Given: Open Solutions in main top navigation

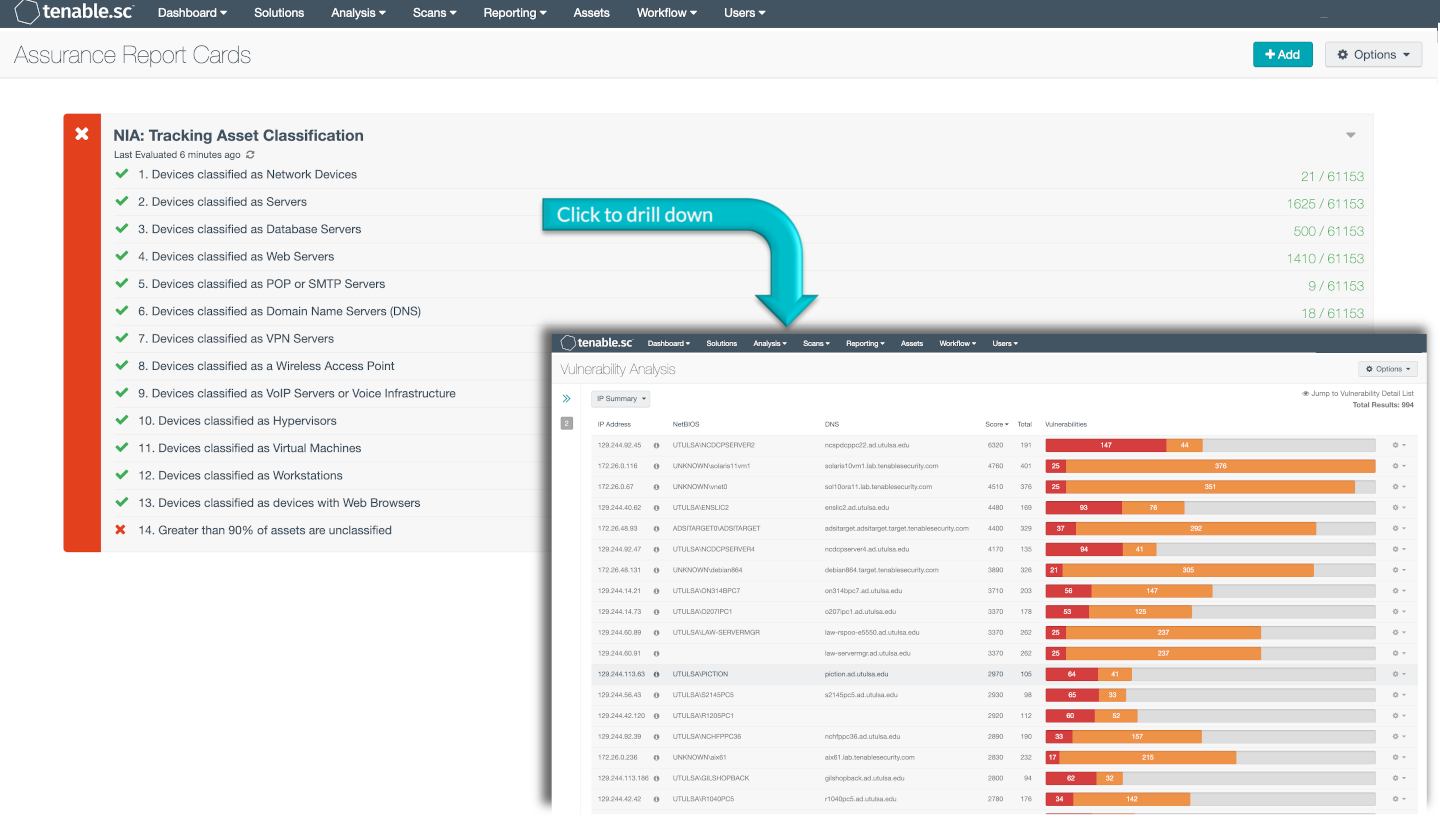Looking at the screenshot, I should tap(279, 13).
